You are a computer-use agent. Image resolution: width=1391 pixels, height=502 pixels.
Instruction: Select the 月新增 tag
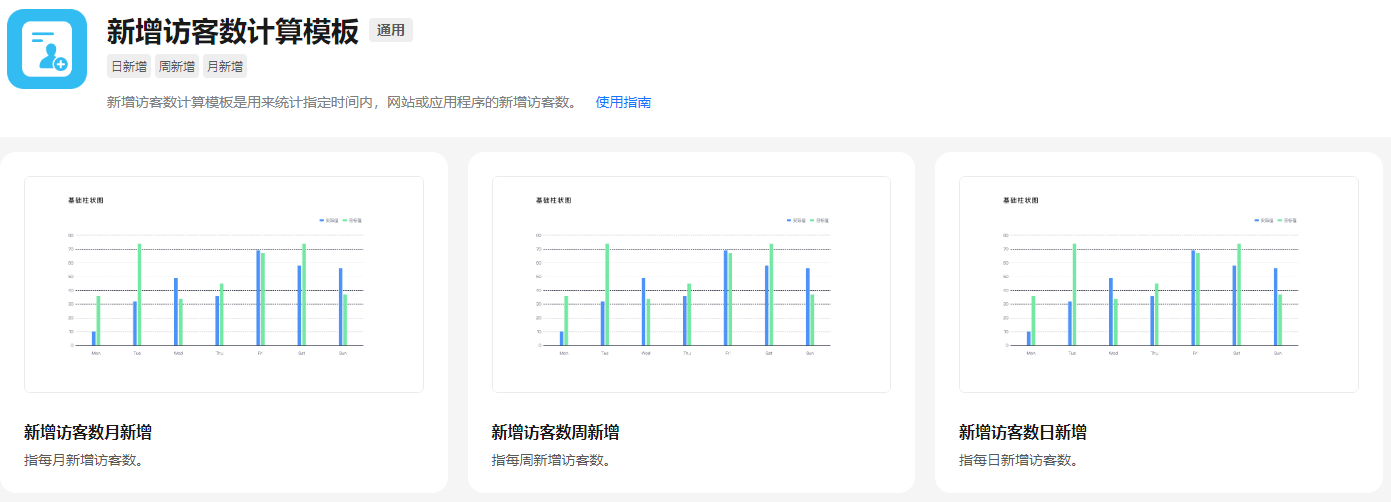pyautogui.click(x=225, y=67)
